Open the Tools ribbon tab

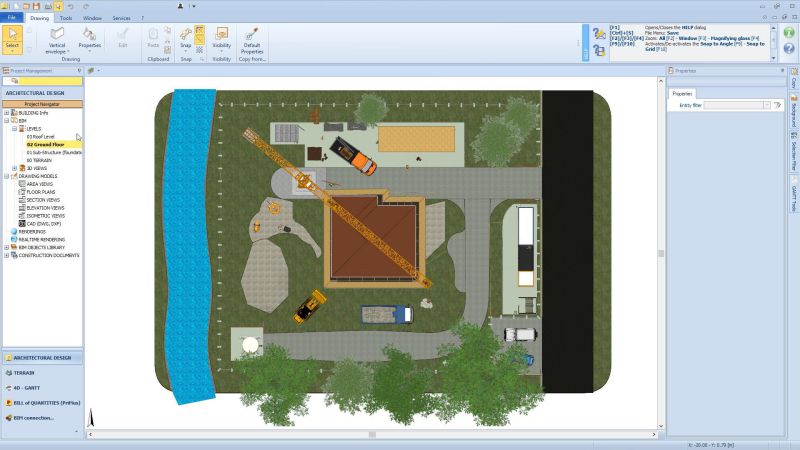(x=66, y=18)
